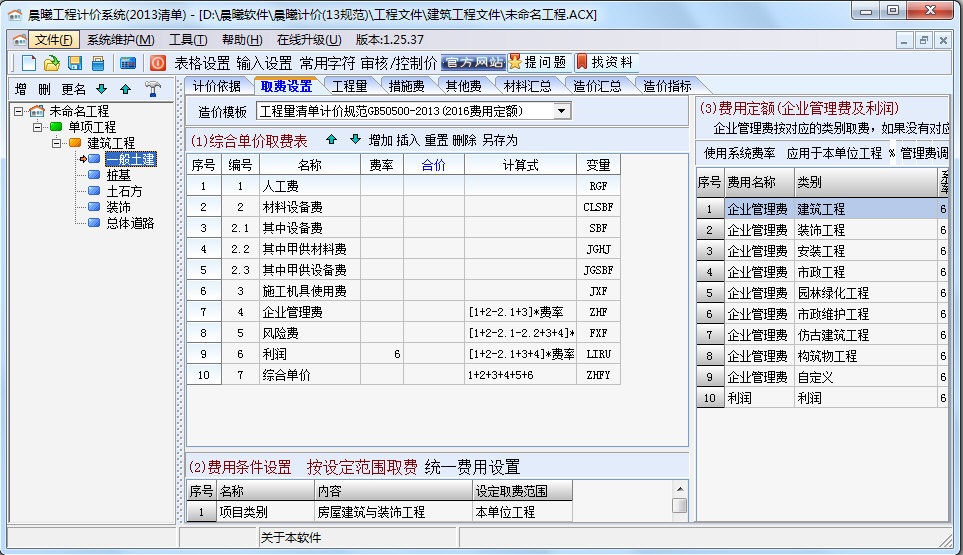Click the 提问题 star button

[537, 62]
